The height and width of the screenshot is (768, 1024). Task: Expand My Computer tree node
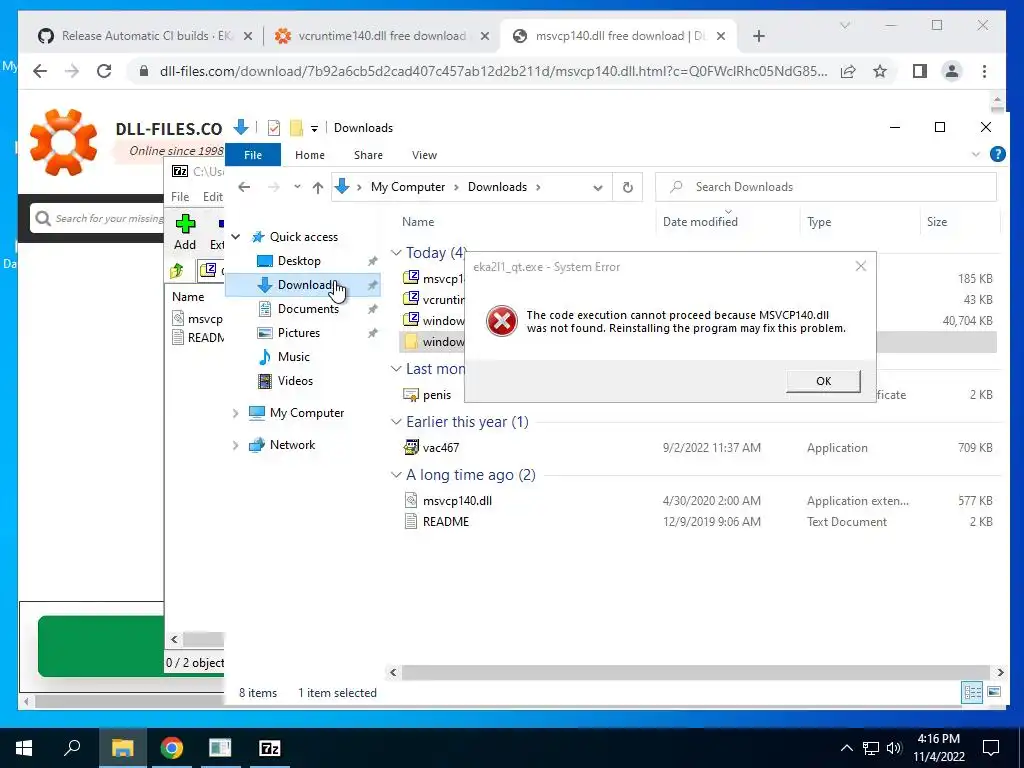click(x=235, y=413)
